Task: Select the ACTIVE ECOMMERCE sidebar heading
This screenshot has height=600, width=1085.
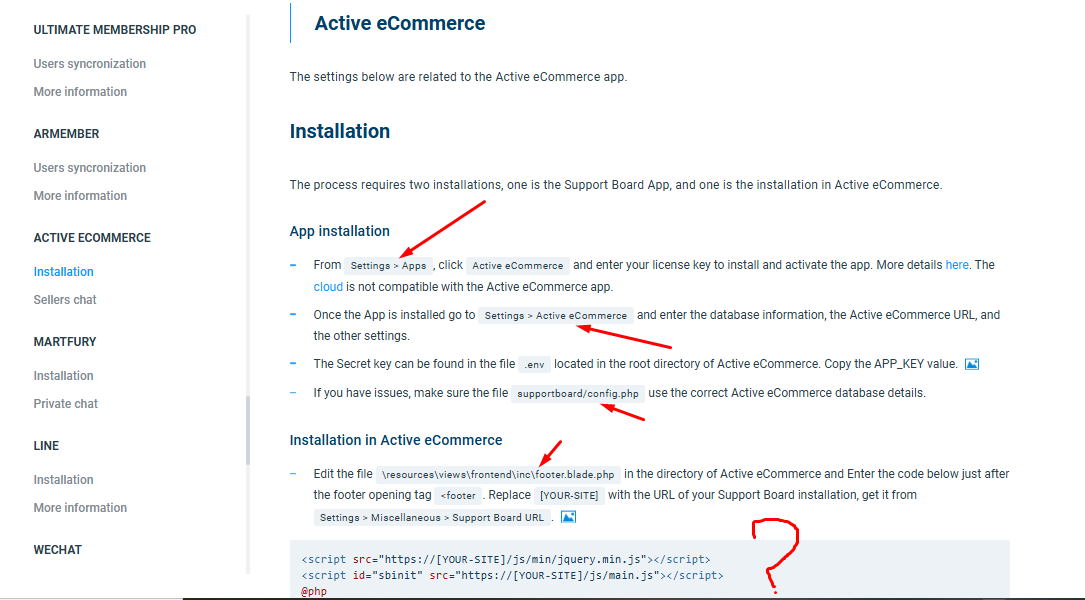Action: [92, 237]
